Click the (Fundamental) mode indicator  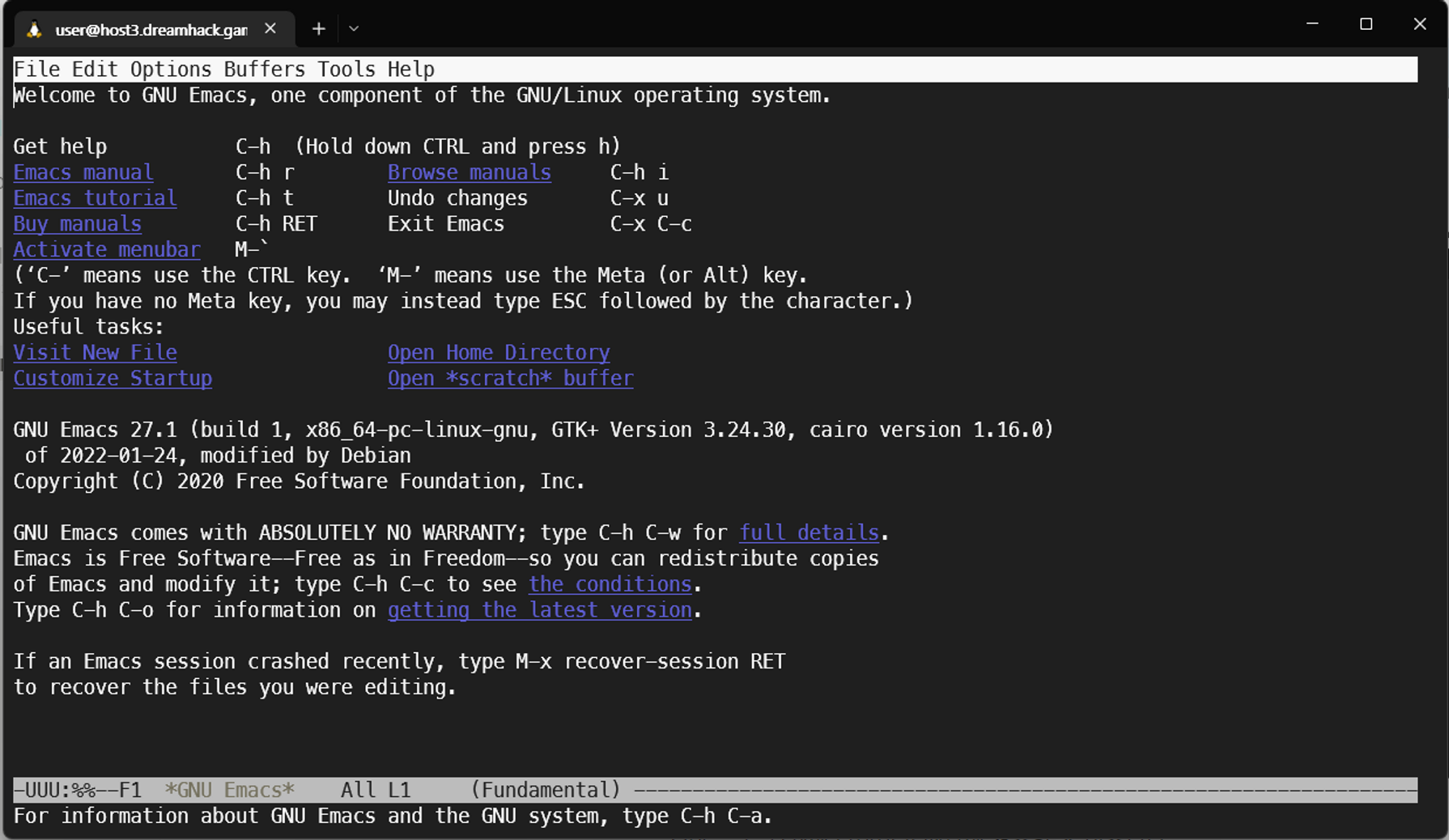(x=546, y=790)
